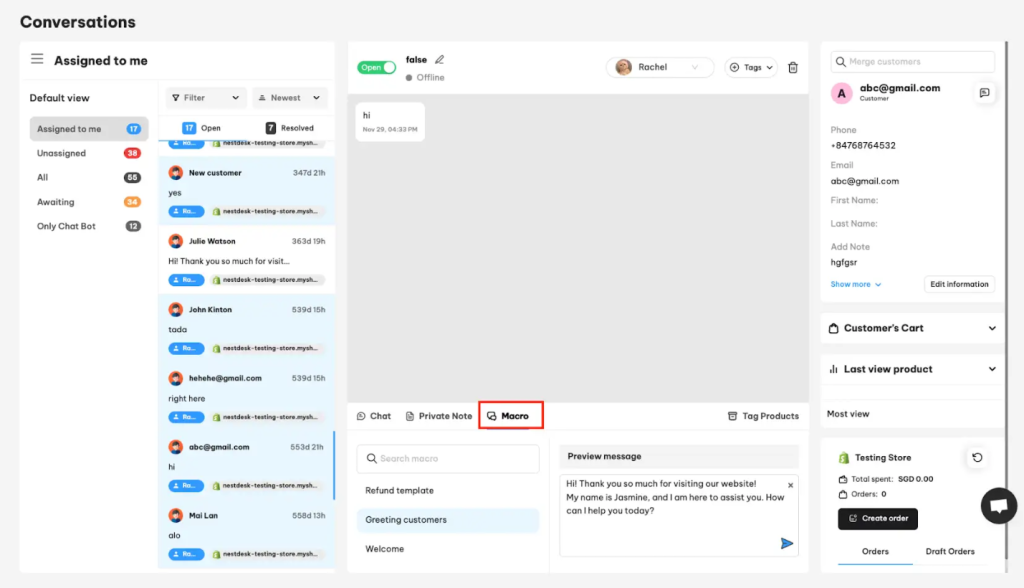
Task: Click the chat message icon beside abc@gmail.com
Action: [x=985, y=92]
